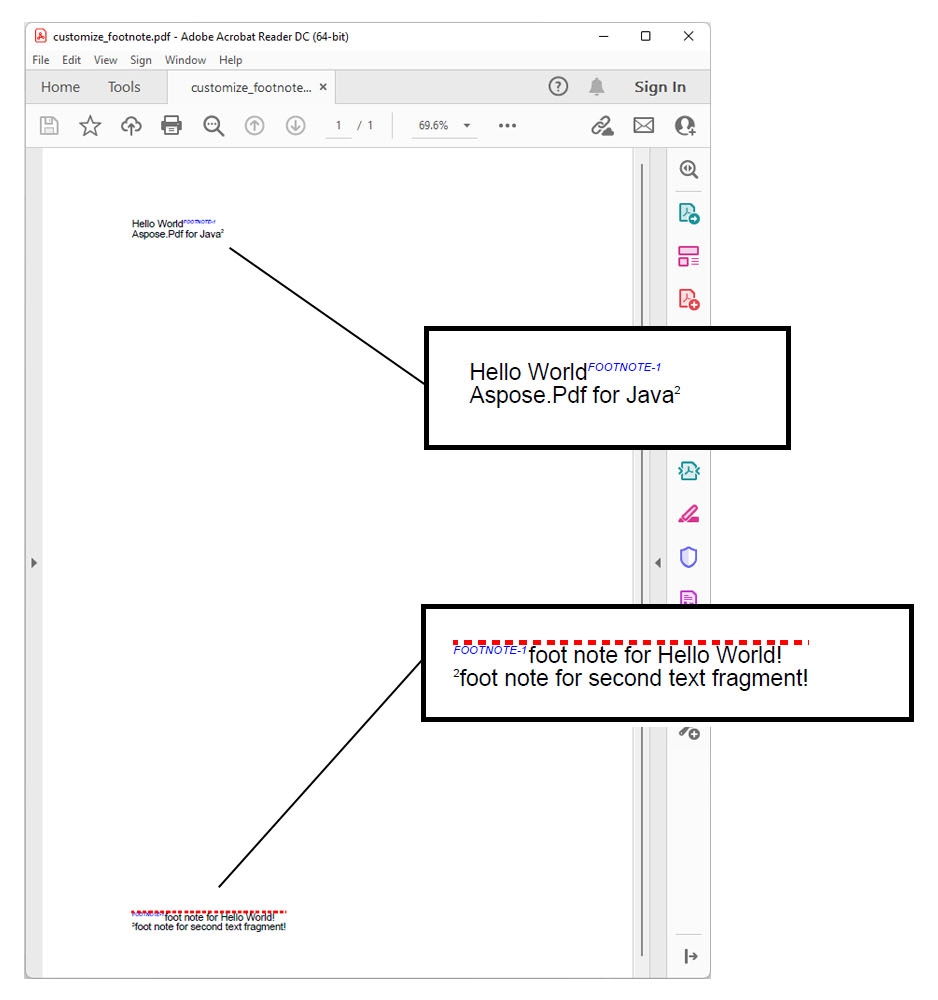Image resolution: width=938 pixels, height=1000 pixels.
Task: Click the Print document icon
Action: (172, 125)
